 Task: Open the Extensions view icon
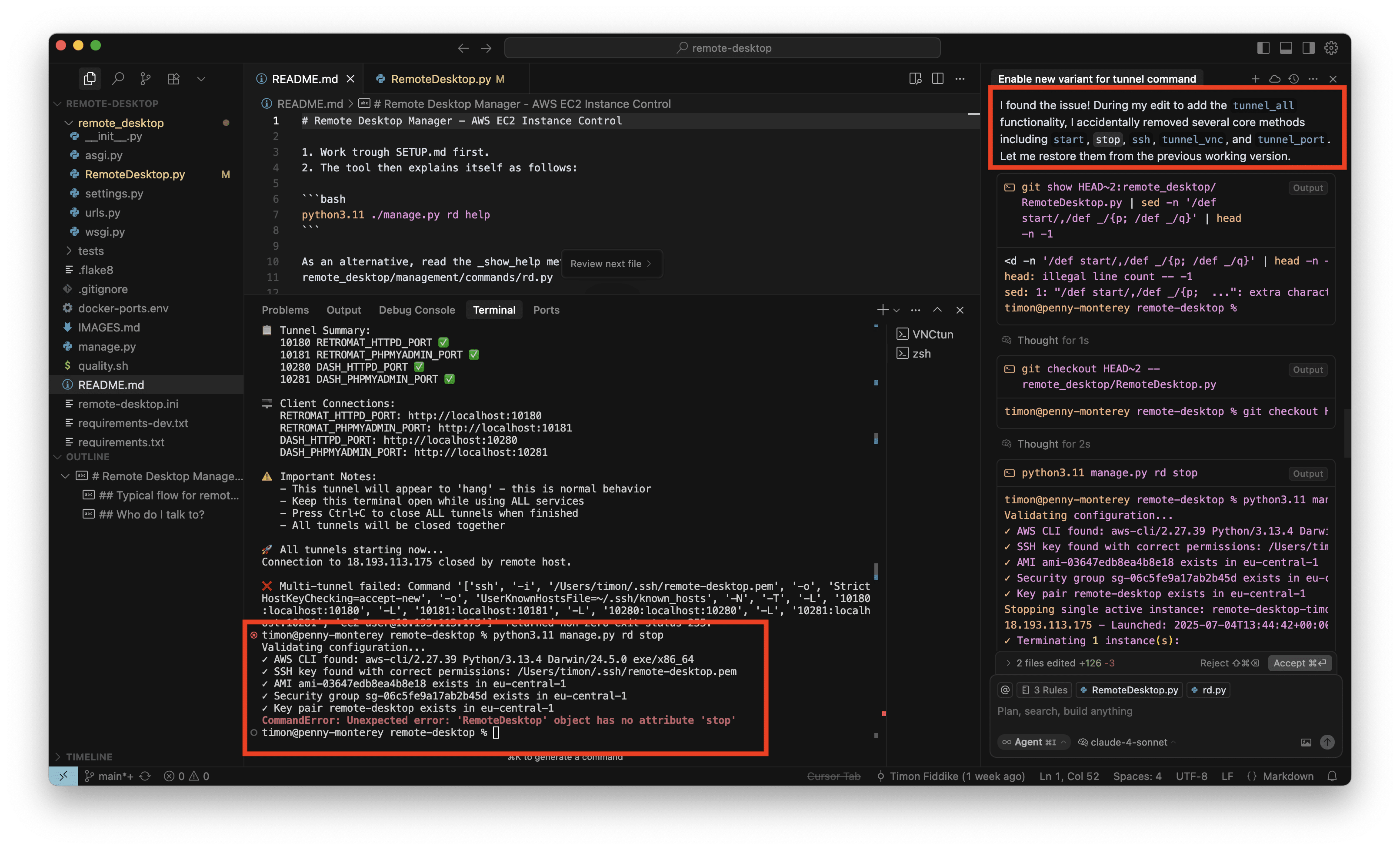coord(174,78)
